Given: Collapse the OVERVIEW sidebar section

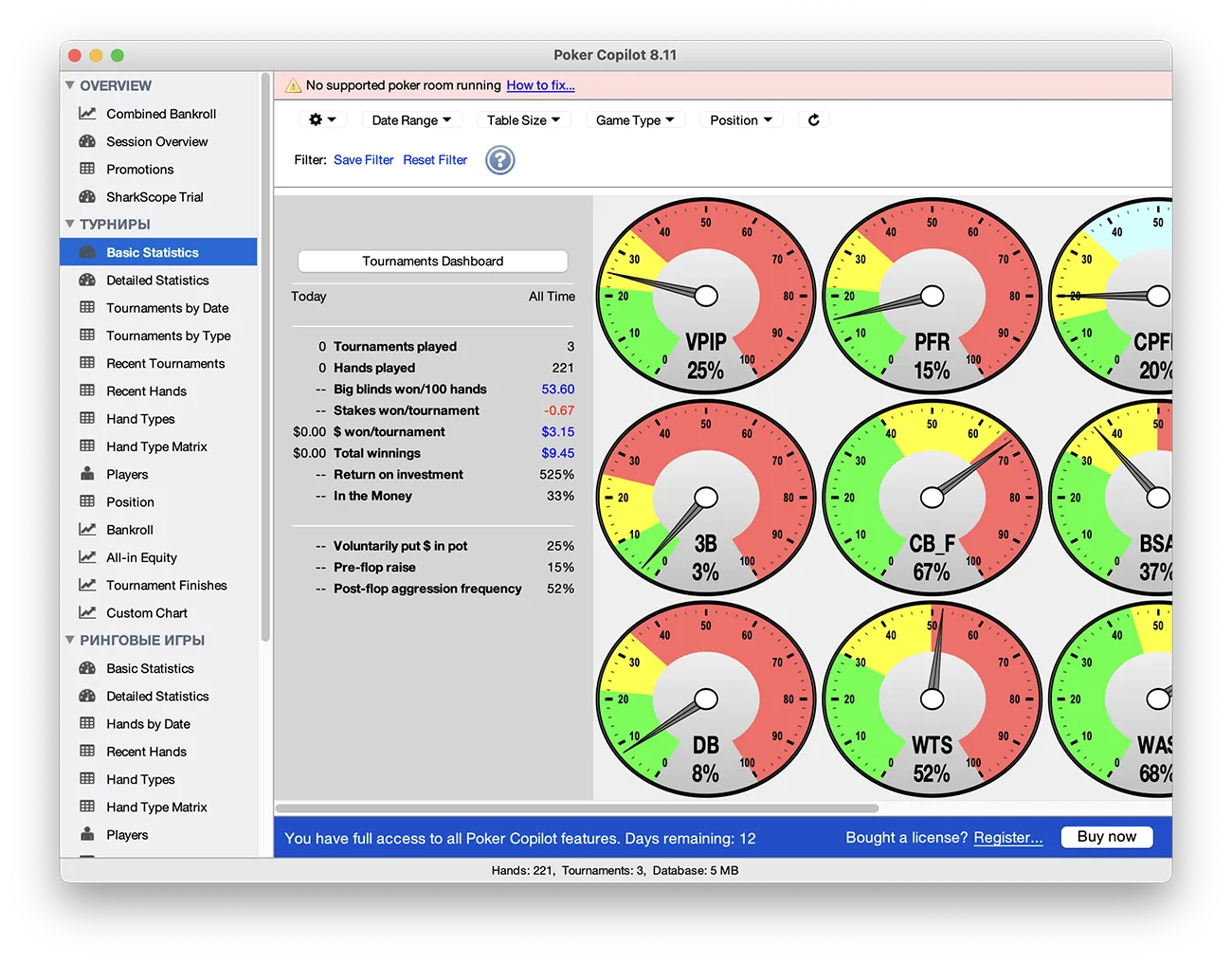Looking at the screenshot, I should pyautogui.click(x=70, y=85).
